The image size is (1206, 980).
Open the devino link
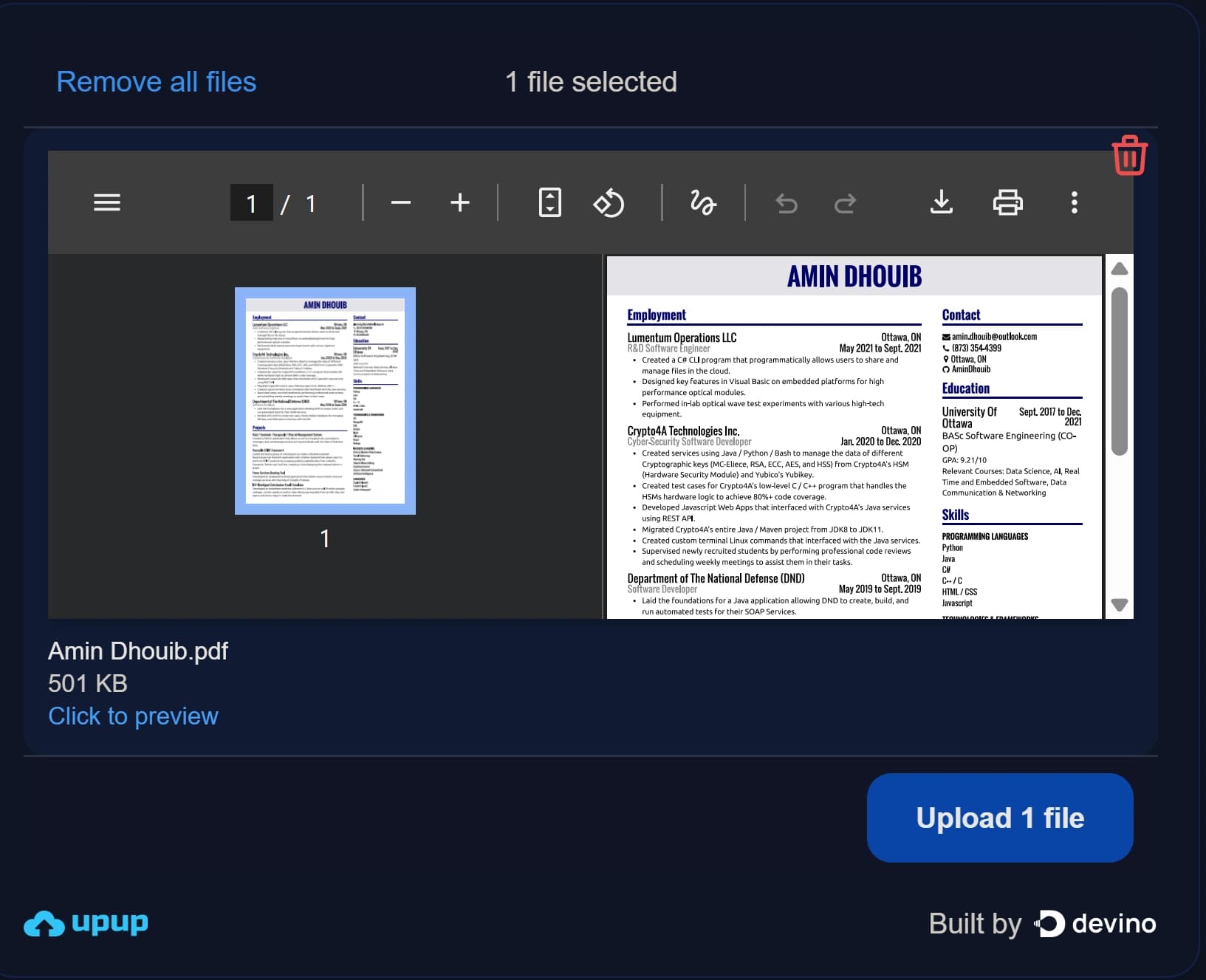pos(1094,923)
